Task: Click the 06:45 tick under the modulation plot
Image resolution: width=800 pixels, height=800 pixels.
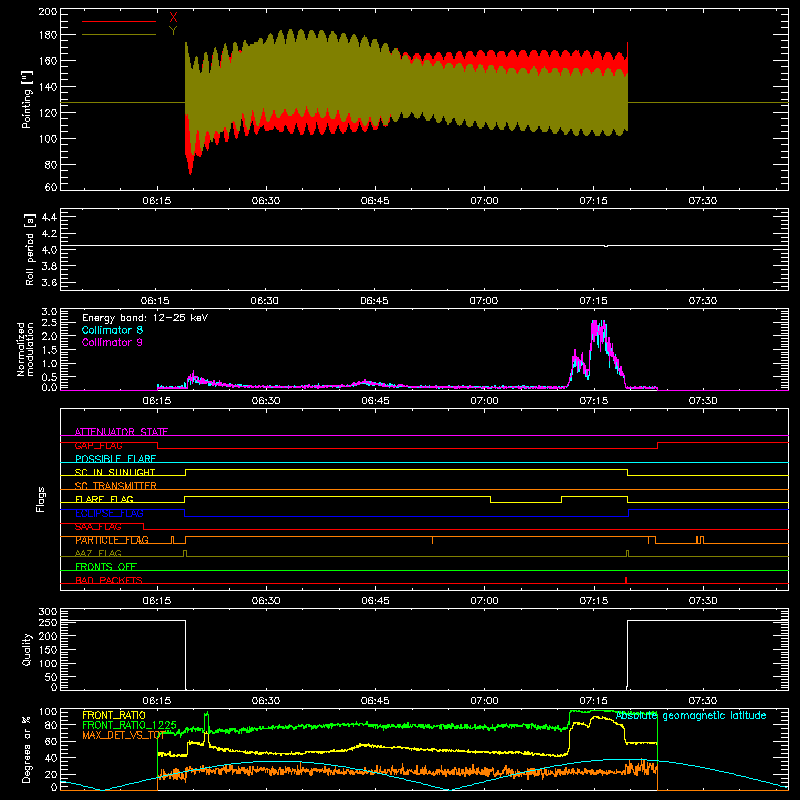Action: pyautogui.click(x=375, y=401)
